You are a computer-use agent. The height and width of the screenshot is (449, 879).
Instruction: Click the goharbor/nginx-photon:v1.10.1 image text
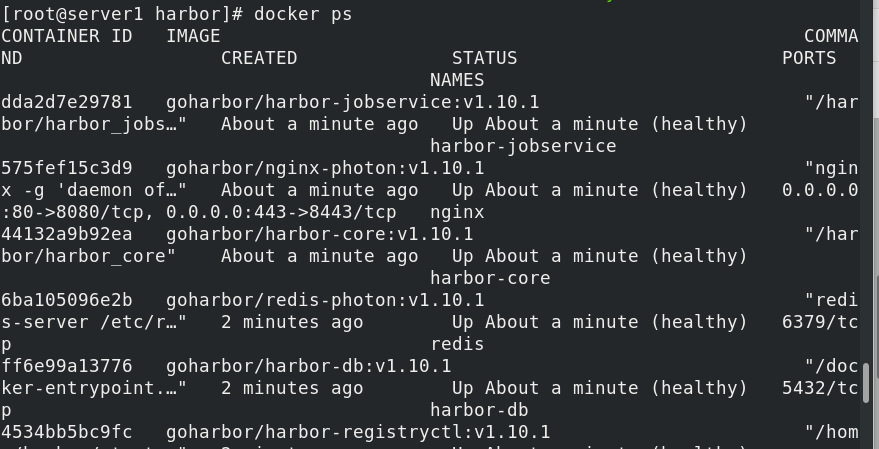(325, 168)
